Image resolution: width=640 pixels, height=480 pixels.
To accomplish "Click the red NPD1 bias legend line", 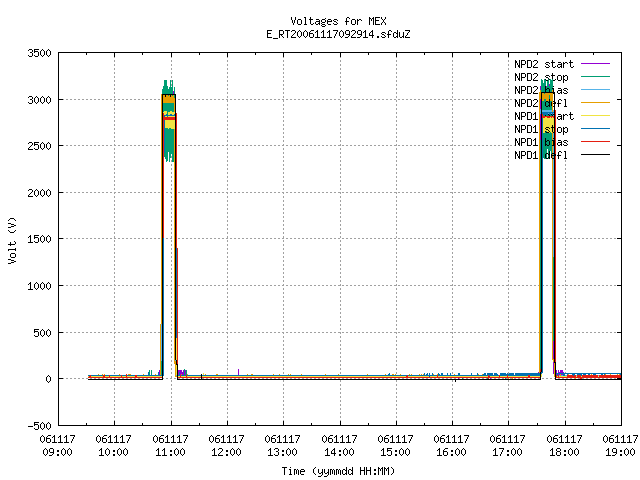I will [596, 142].
